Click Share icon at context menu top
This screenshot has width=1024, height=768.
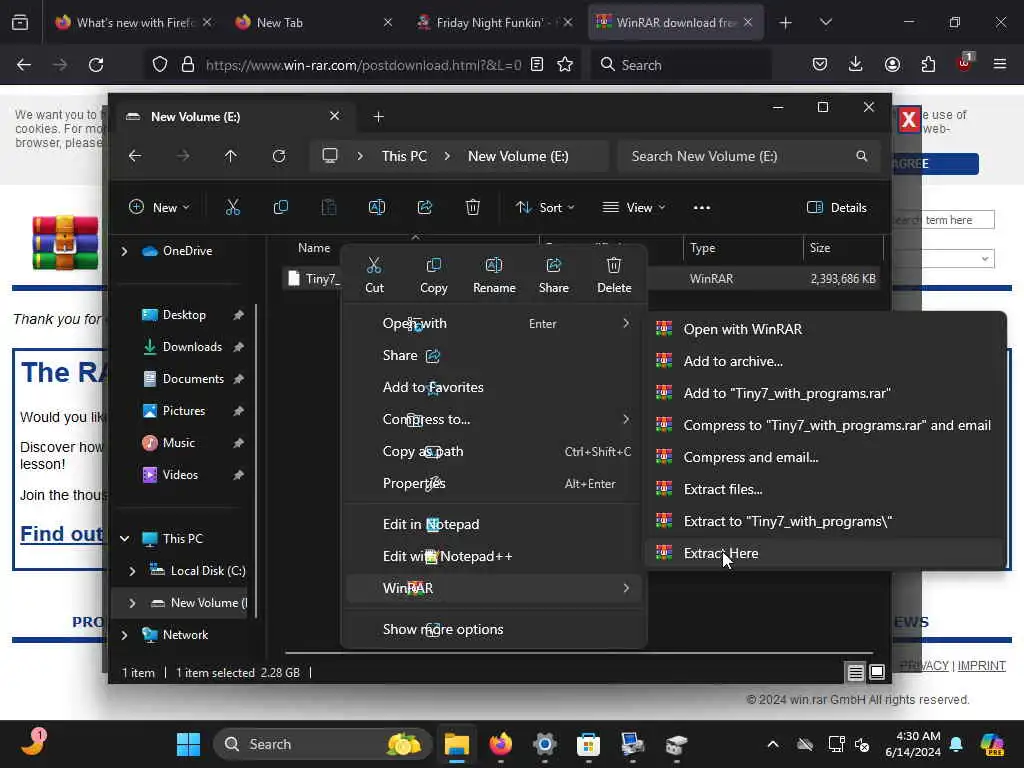click(x=554, y=275)
